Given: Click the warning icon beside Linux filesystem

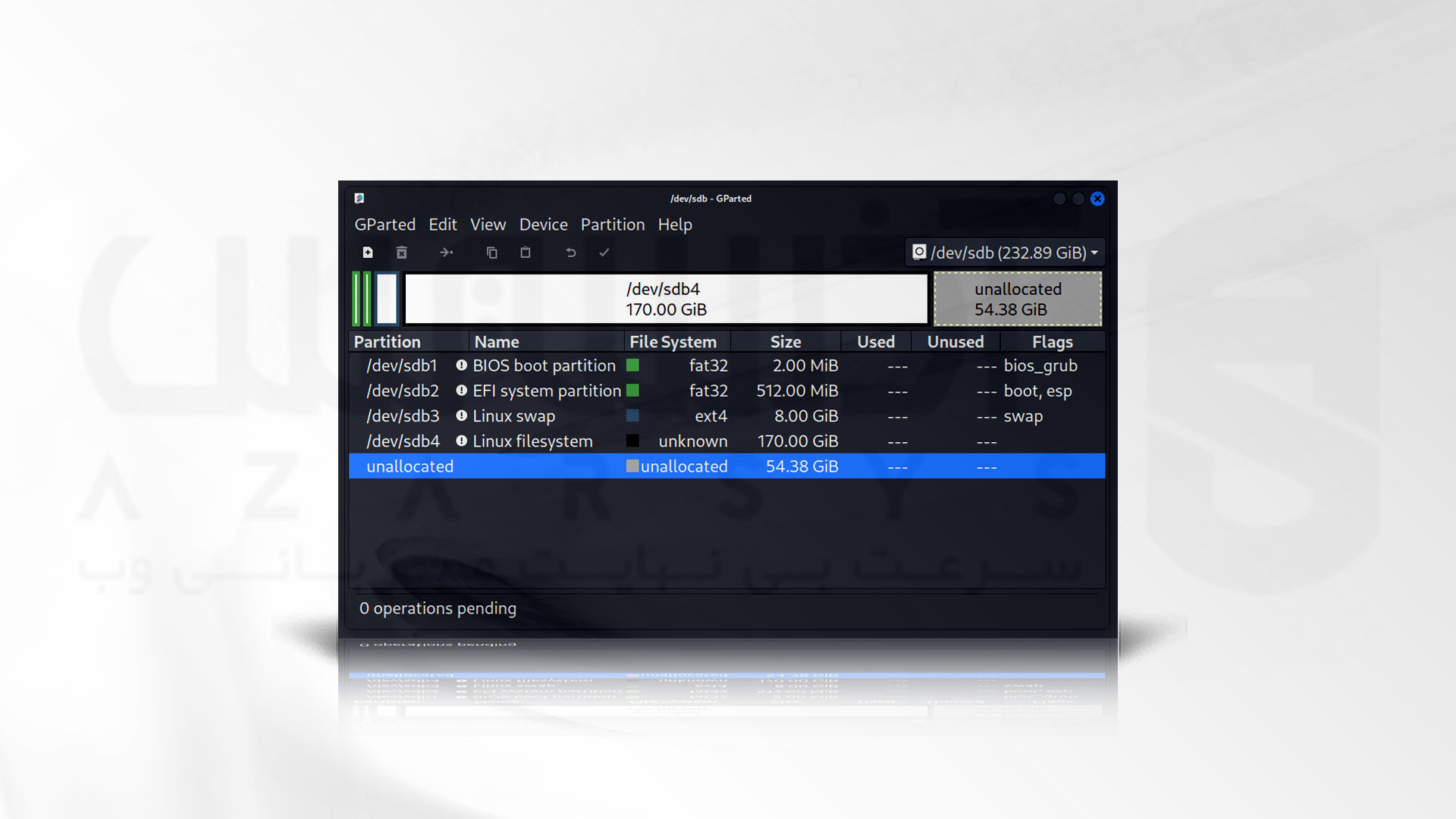Looking at the screenshot, I should [461, 441].
